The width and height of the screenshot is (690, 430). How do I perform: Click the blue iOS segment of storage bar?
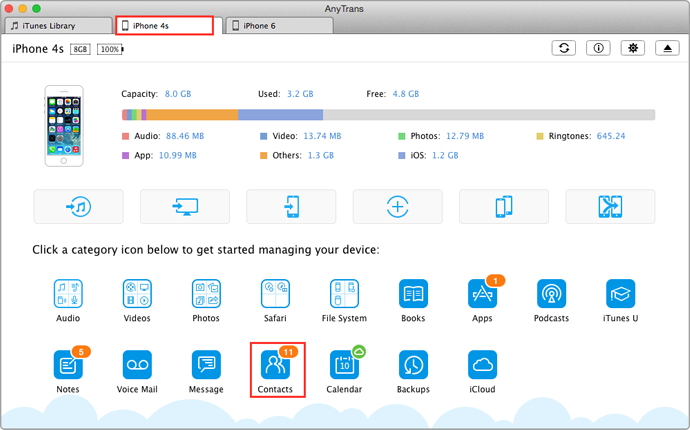coord(280,115)
